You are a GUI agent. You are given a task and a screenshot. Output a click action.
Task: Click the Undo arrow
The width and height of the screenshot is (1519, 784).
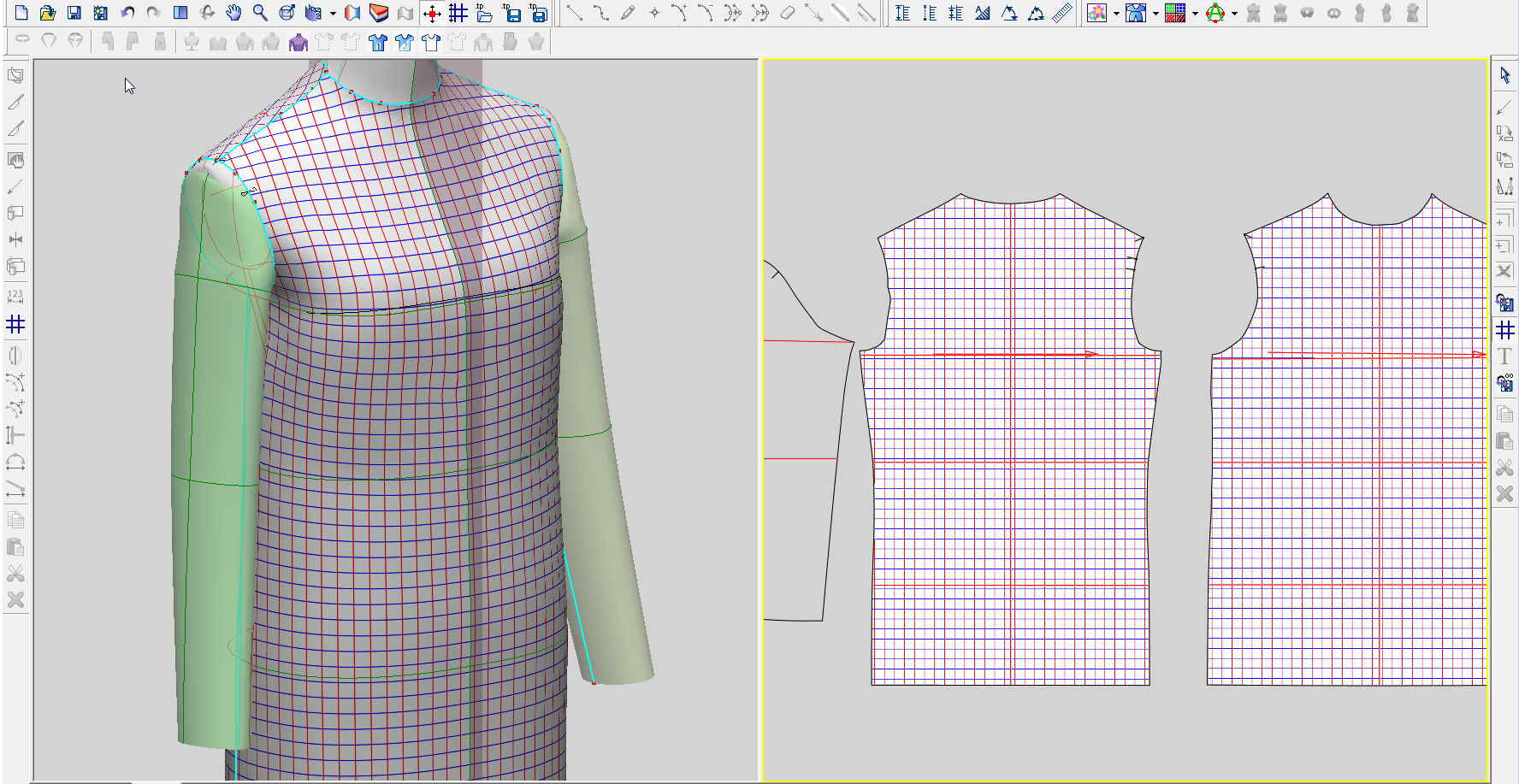click(127, 13)
